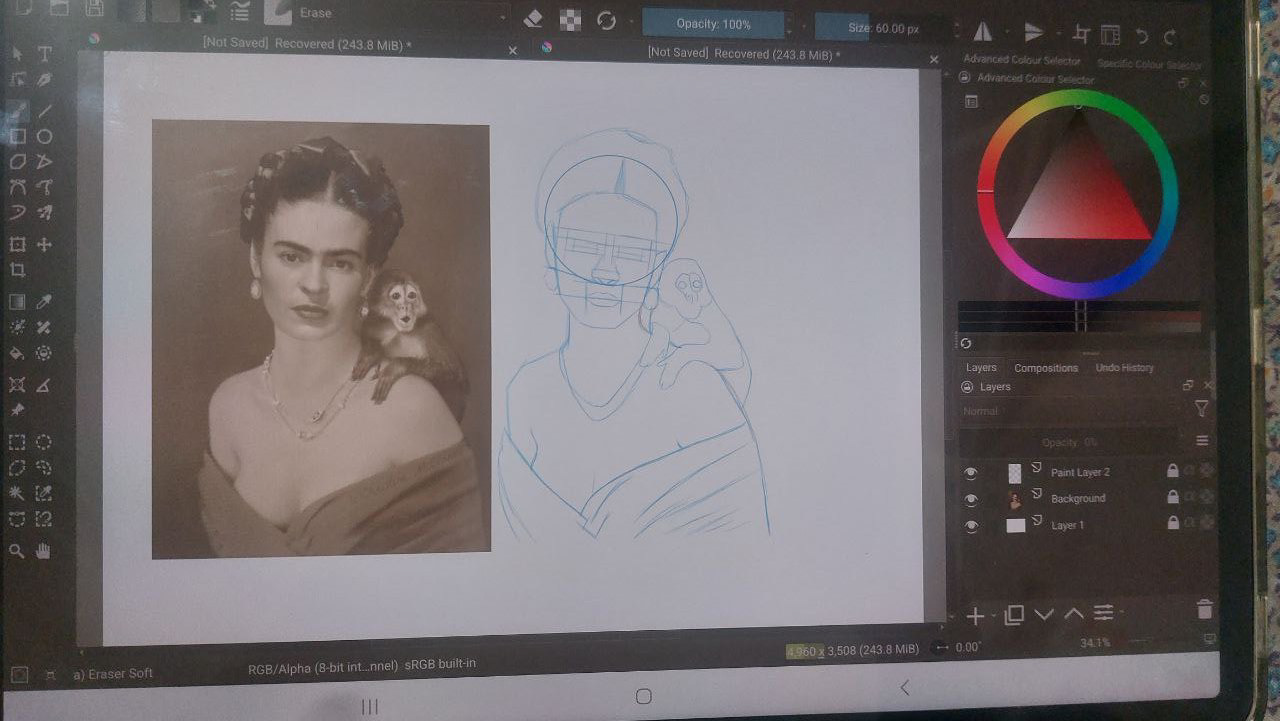
Task: Select the Crop tool
Action: (17, 271)
